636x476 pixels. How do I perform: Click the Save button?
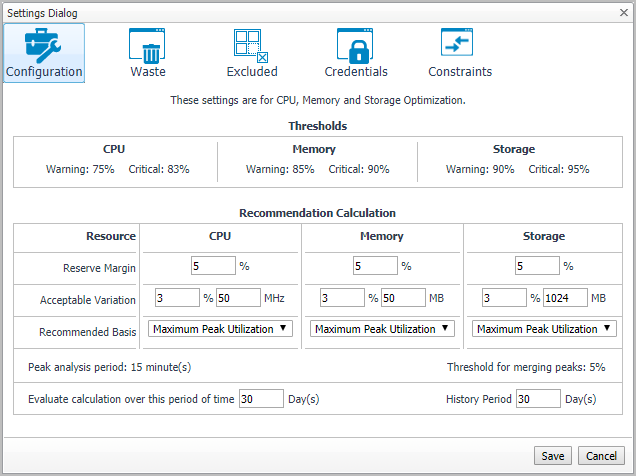click(x=553, y=455)
